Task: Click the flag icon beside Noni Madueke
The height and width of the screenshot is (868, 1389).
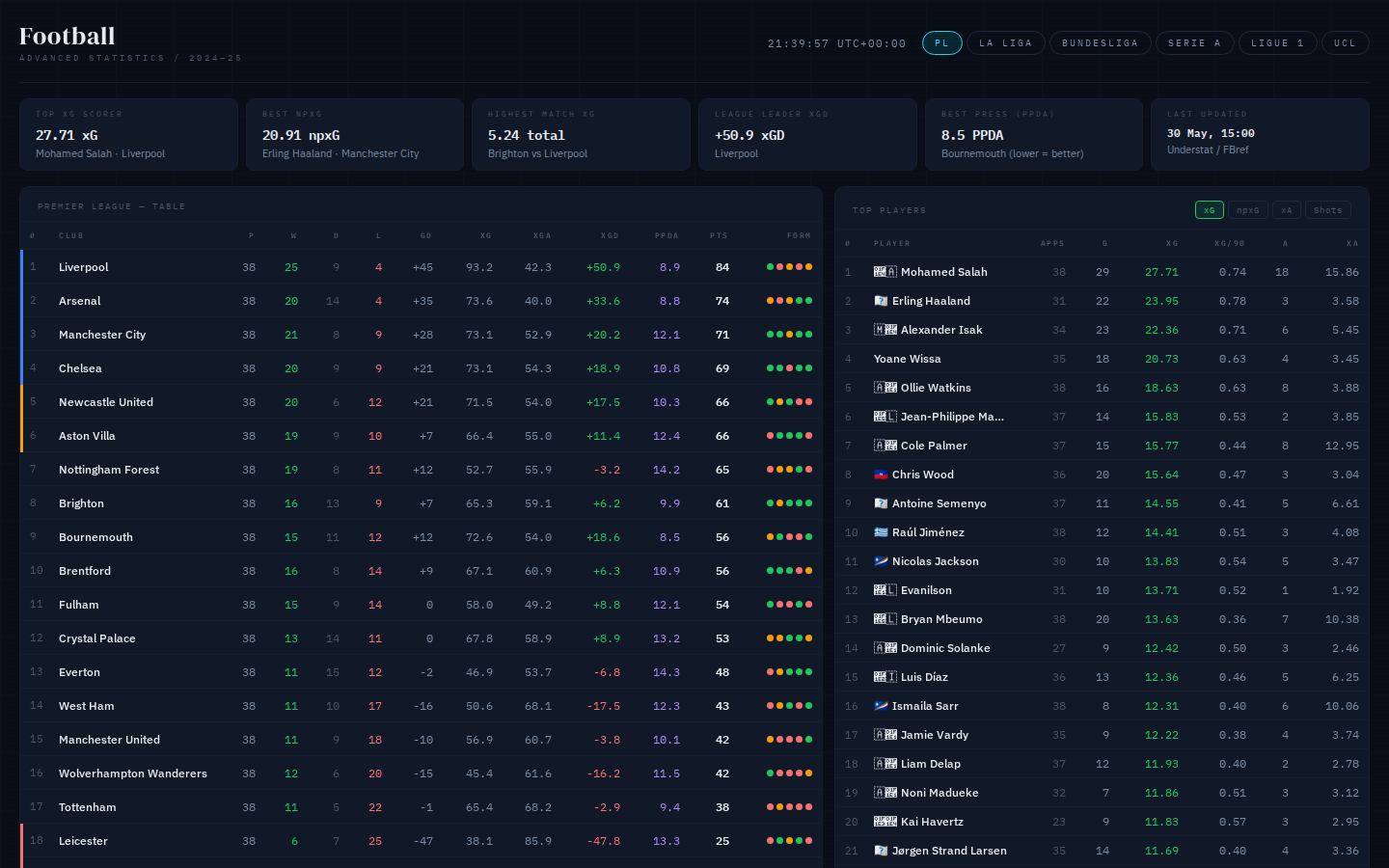Action: tap(885, 793)
